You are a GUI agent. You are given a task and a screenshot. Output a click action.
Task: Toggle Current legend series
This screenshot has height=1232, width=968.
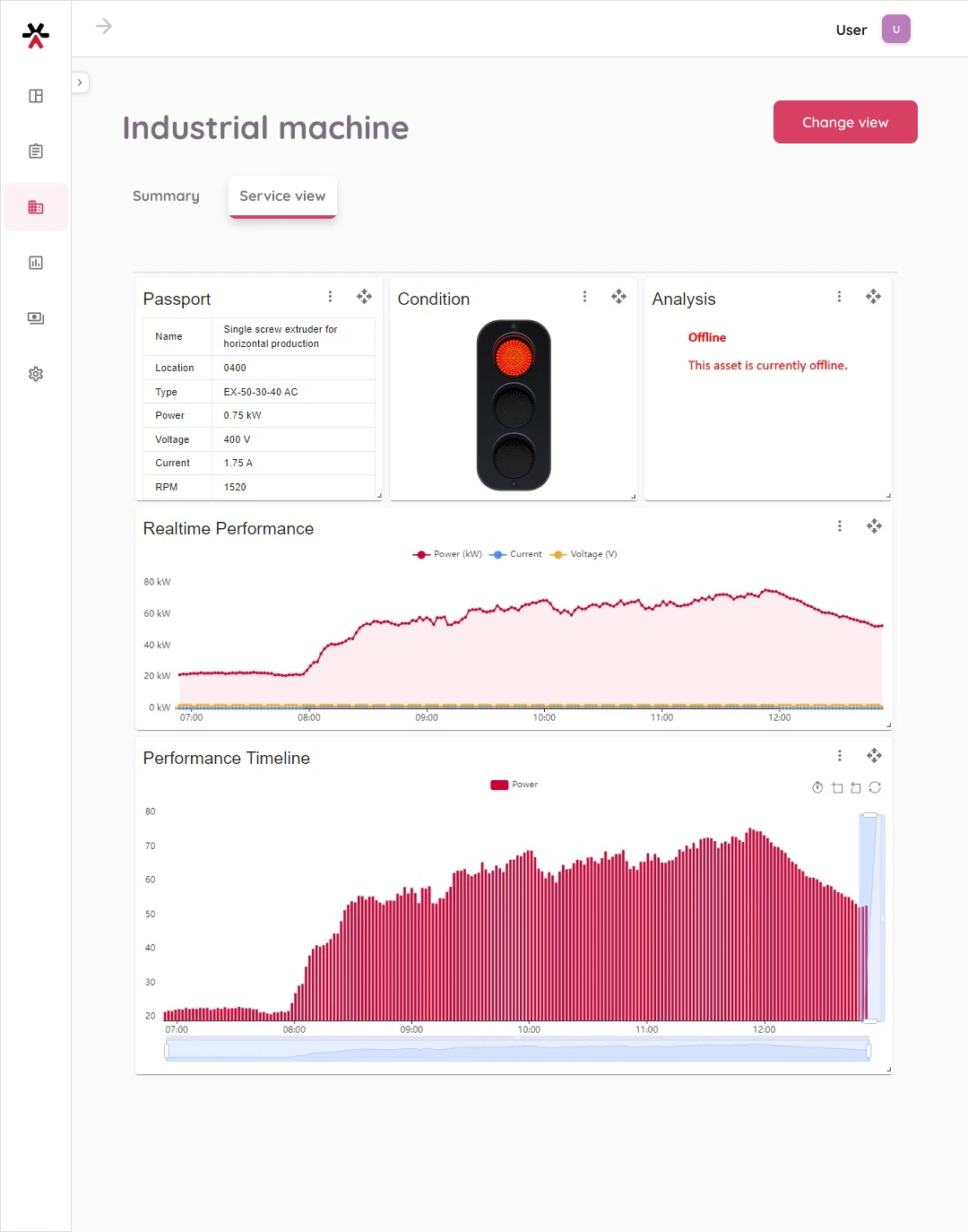(x=515, y=554)
